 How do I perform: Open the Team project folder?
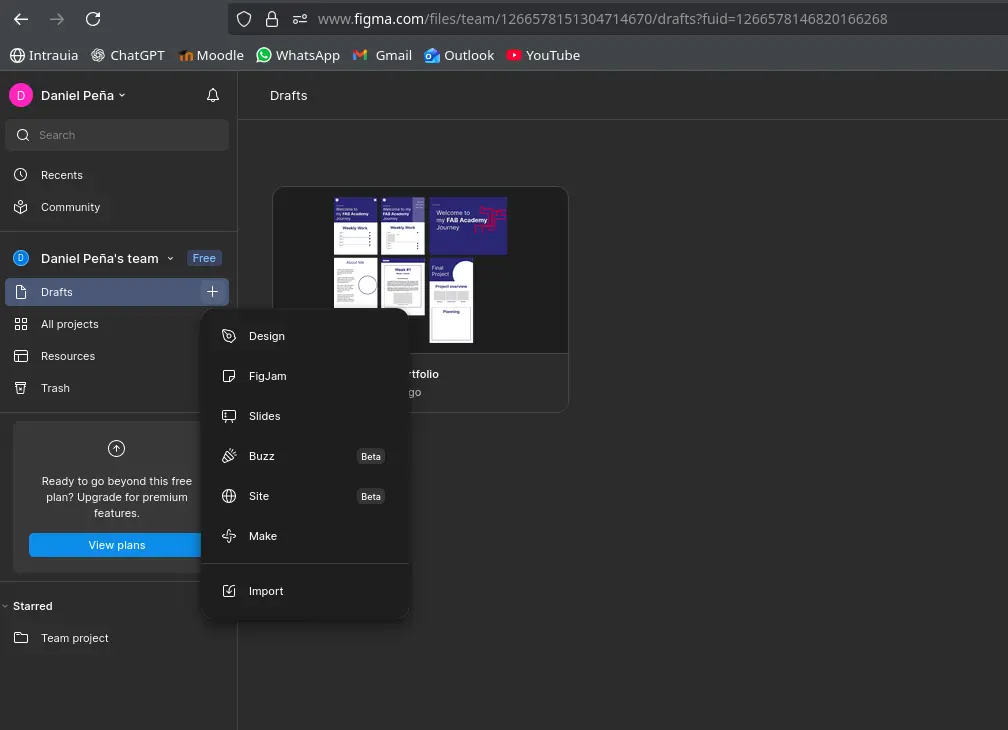[75, 638]
